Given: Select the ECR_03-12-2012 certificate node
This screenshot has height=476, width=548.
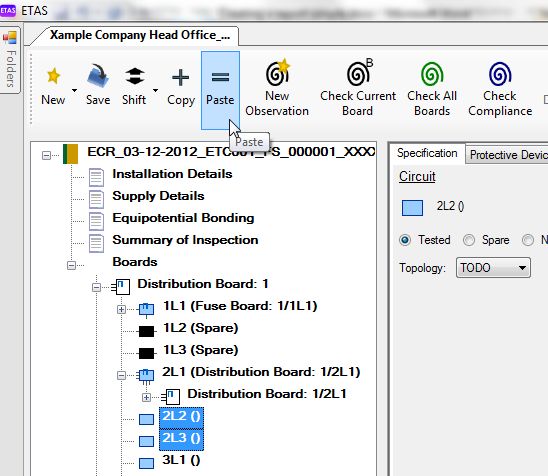Looking at the screenshot, I should [231, 152].
